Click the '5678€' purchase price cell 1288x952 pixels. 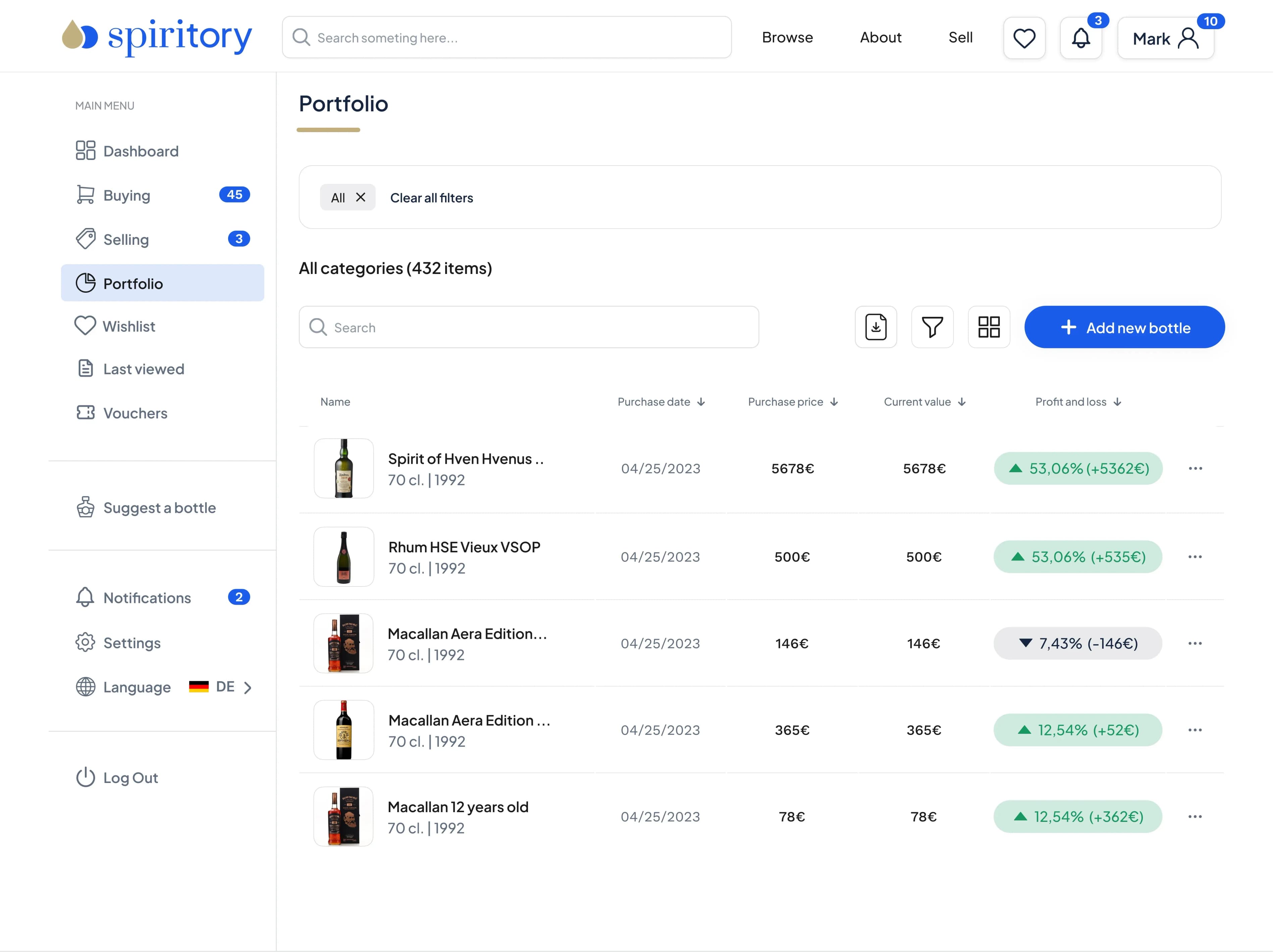[x=792, y=468]
